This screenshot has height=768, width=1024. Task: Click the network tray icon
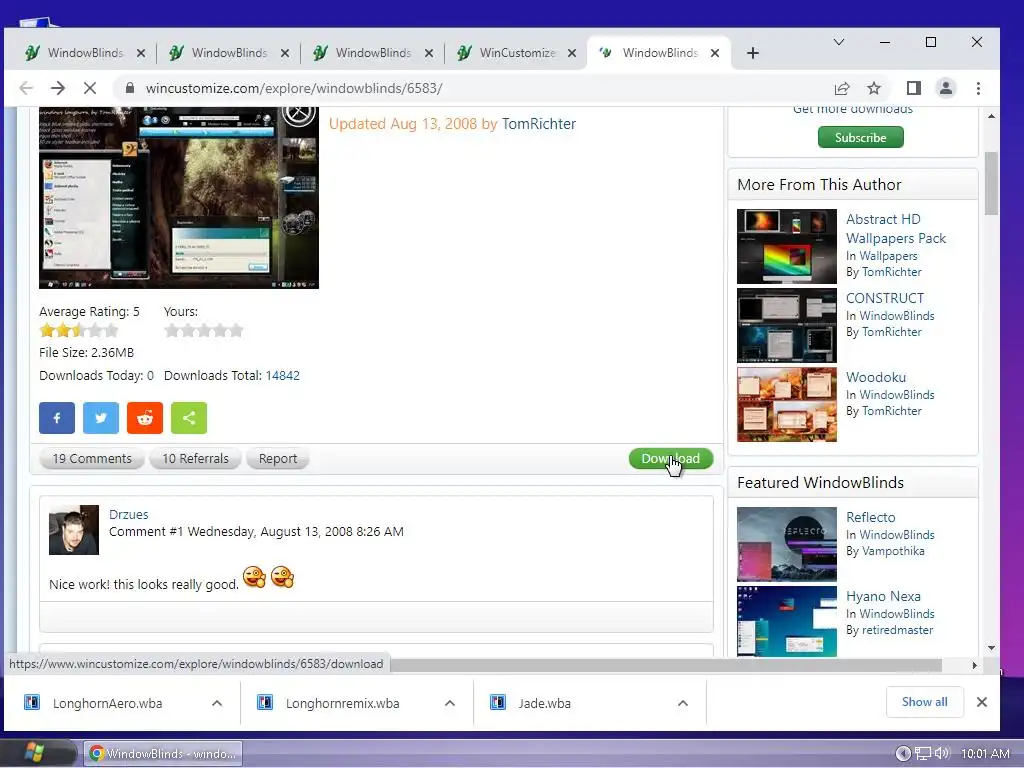(923, 753)
